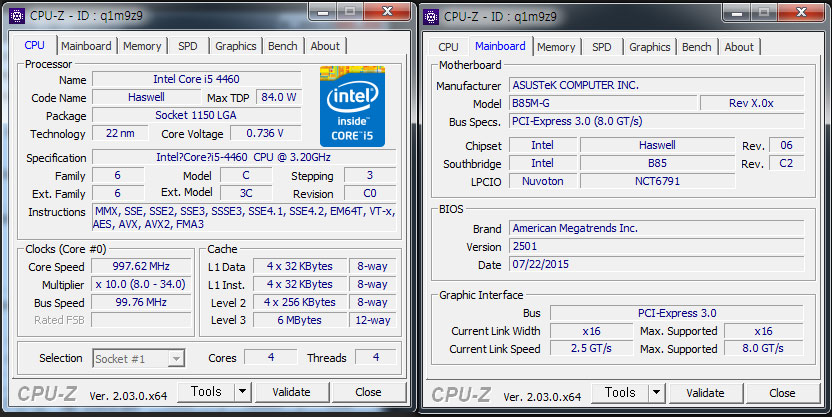The height and width of the screenshot is (417, 832).
Task: Open SPD tab in right window
Action: (602, 47)
